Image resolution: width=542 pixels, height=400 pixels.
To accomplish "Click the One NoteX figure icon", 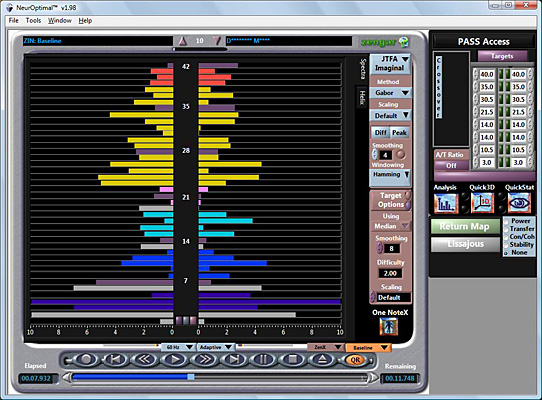I will click(x=389, y=326).
